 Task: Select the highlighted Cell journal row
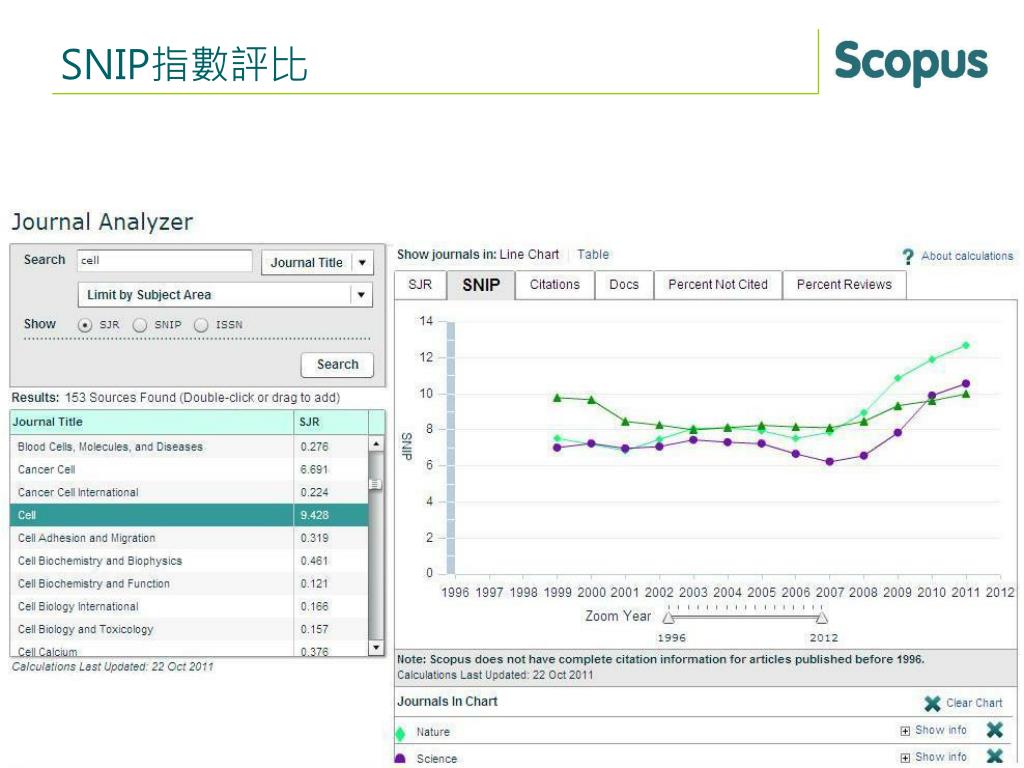click(x=189, y=515)
